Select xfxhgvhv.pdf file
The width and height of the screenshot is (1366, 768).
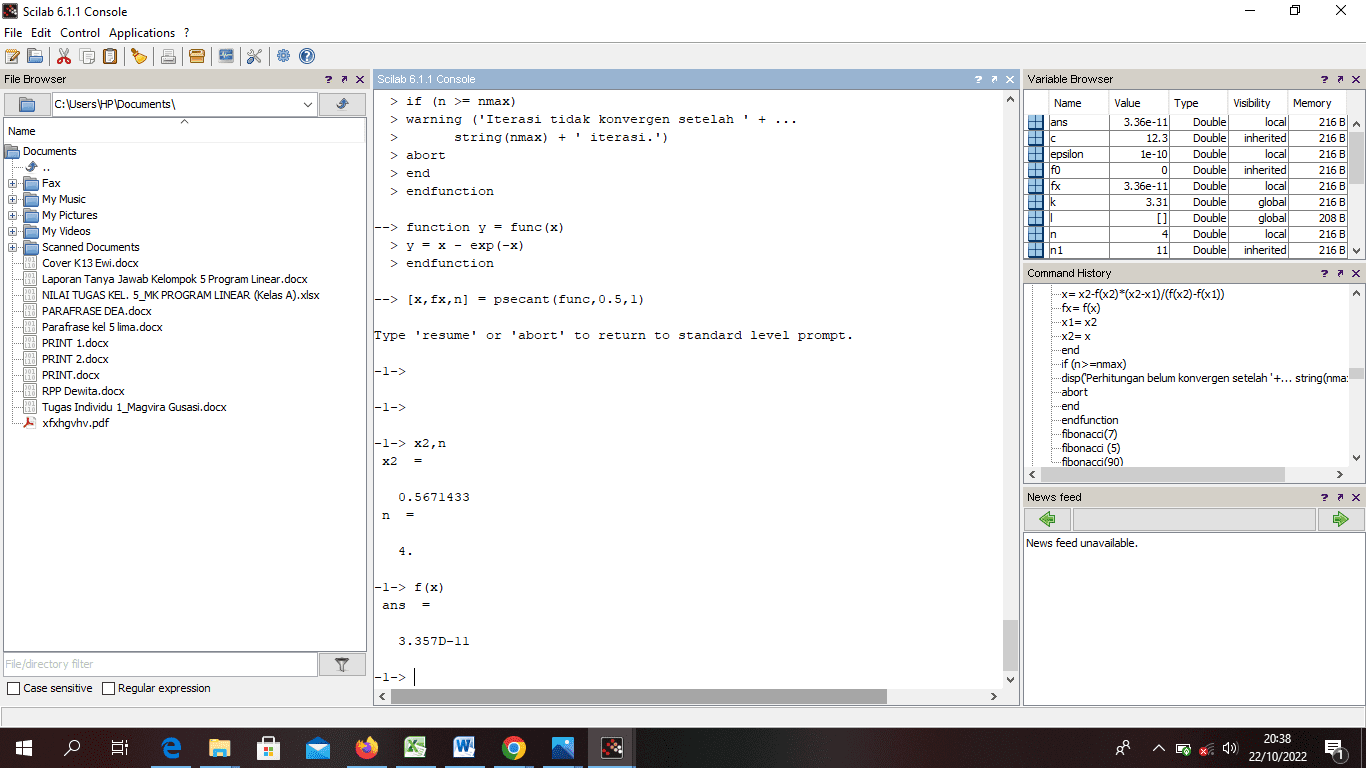coord(75,423)
